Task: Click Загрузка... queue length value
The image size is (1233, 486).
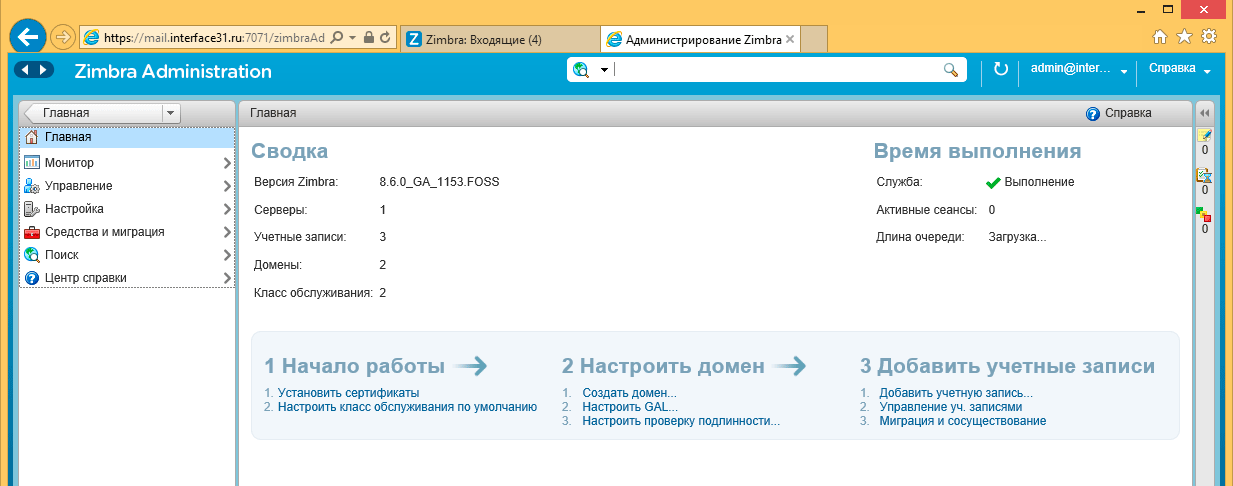Action: click(x=1017, y=237)
